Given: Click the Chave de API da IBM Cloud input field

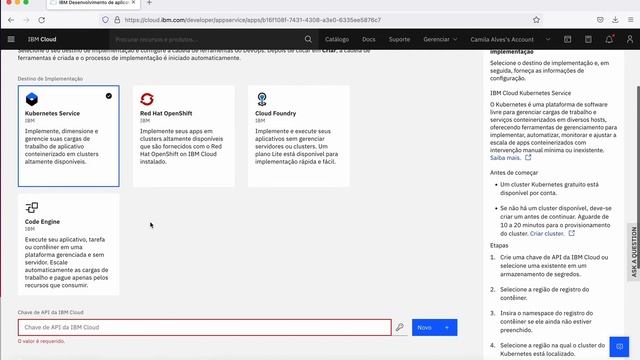Looking at the screenshot, I should tap(204, 327).
